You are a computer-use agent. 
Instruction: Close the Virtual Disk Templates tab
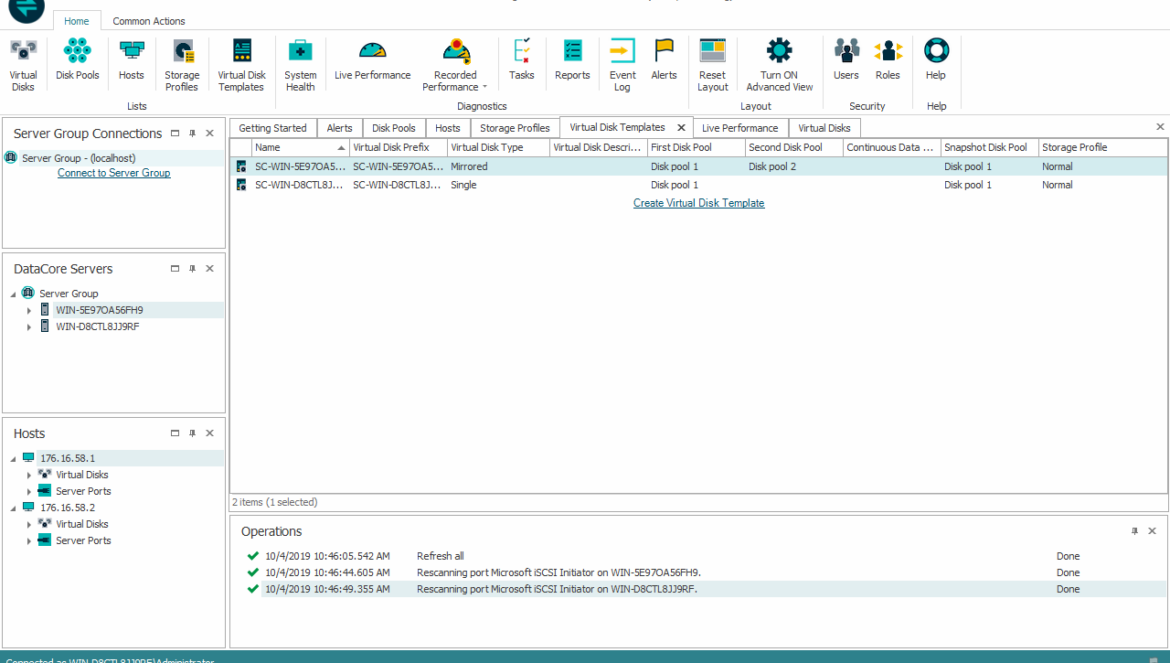click(x=681, y=128)
